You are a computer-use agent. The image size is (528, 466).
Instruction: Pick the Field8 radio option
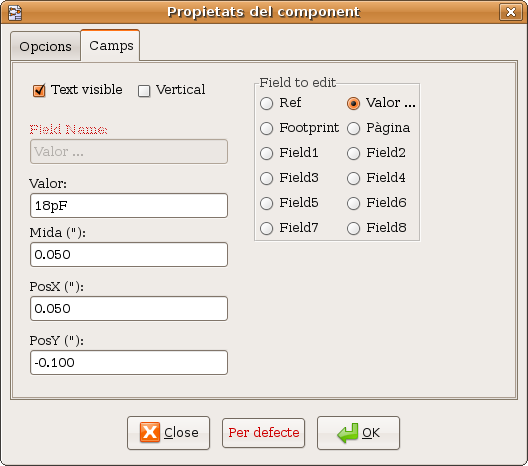coord(354,228)
